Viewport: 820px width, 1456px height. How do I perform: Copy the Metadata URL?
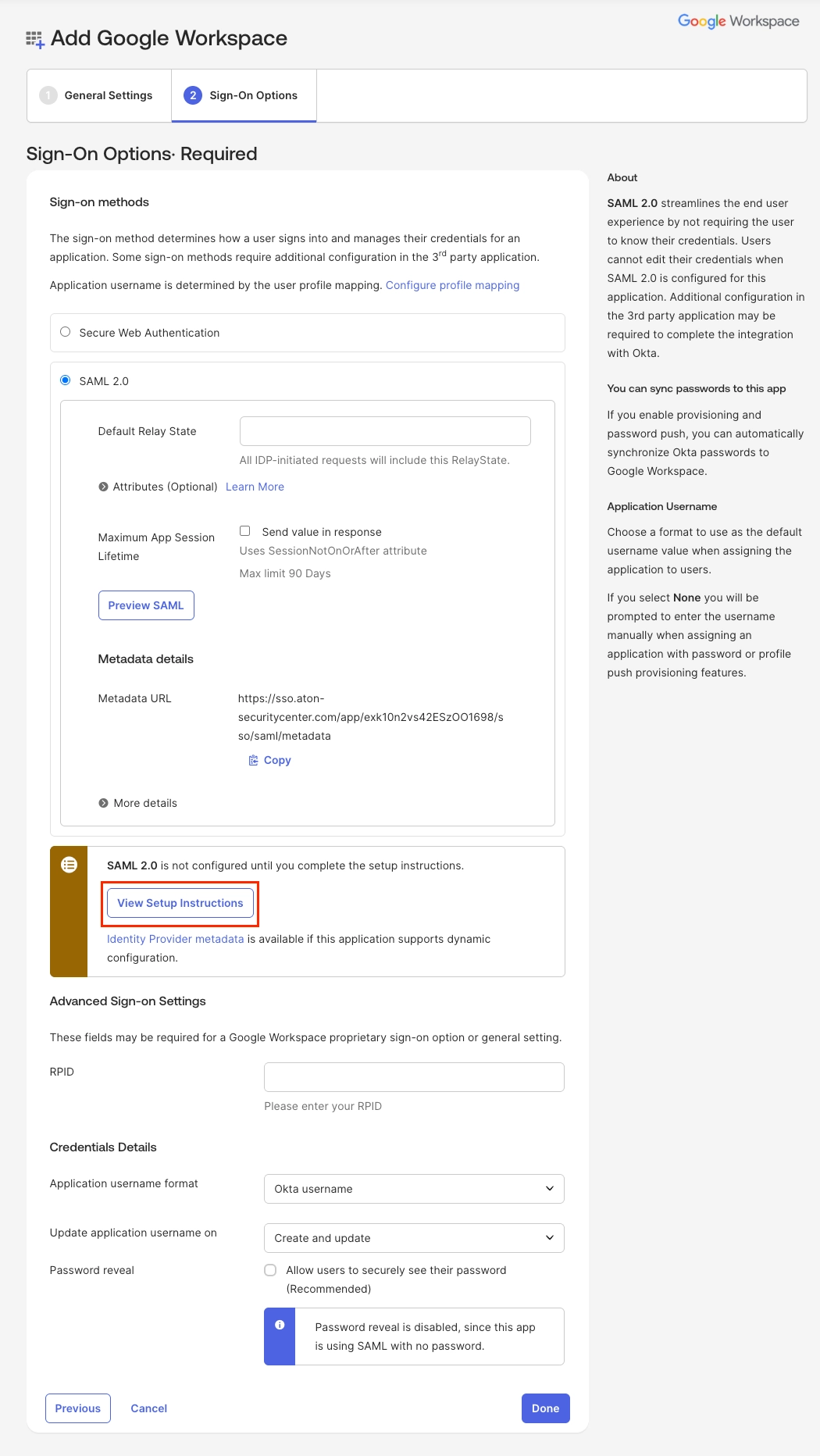pyautogui.click(x=269, y=760)
